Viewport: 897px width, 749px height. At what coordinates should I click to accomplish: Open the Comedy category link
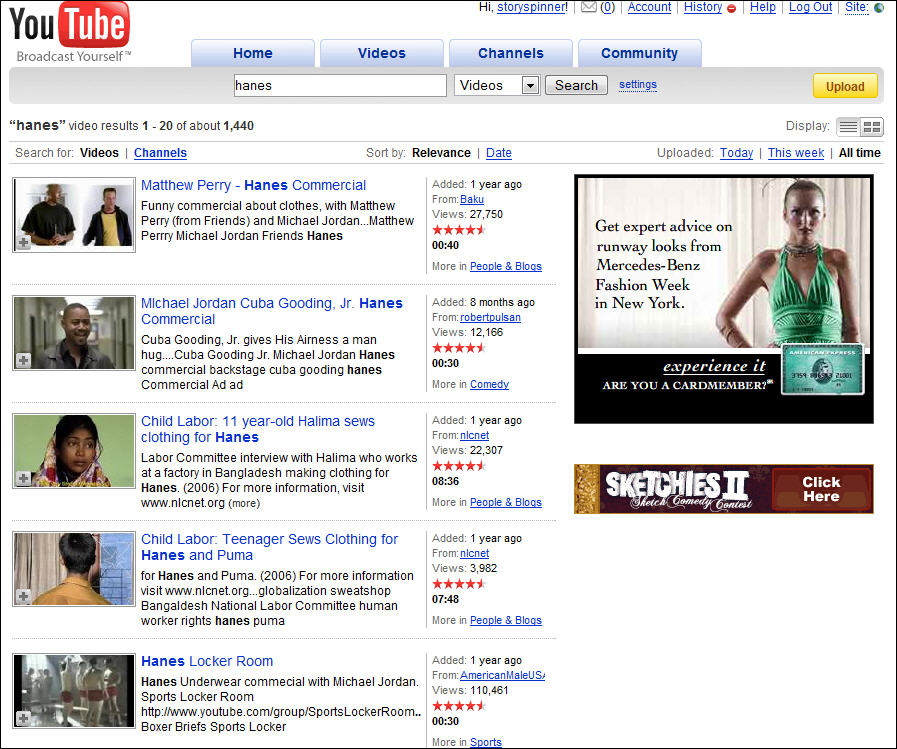click(x=489, y=384)
